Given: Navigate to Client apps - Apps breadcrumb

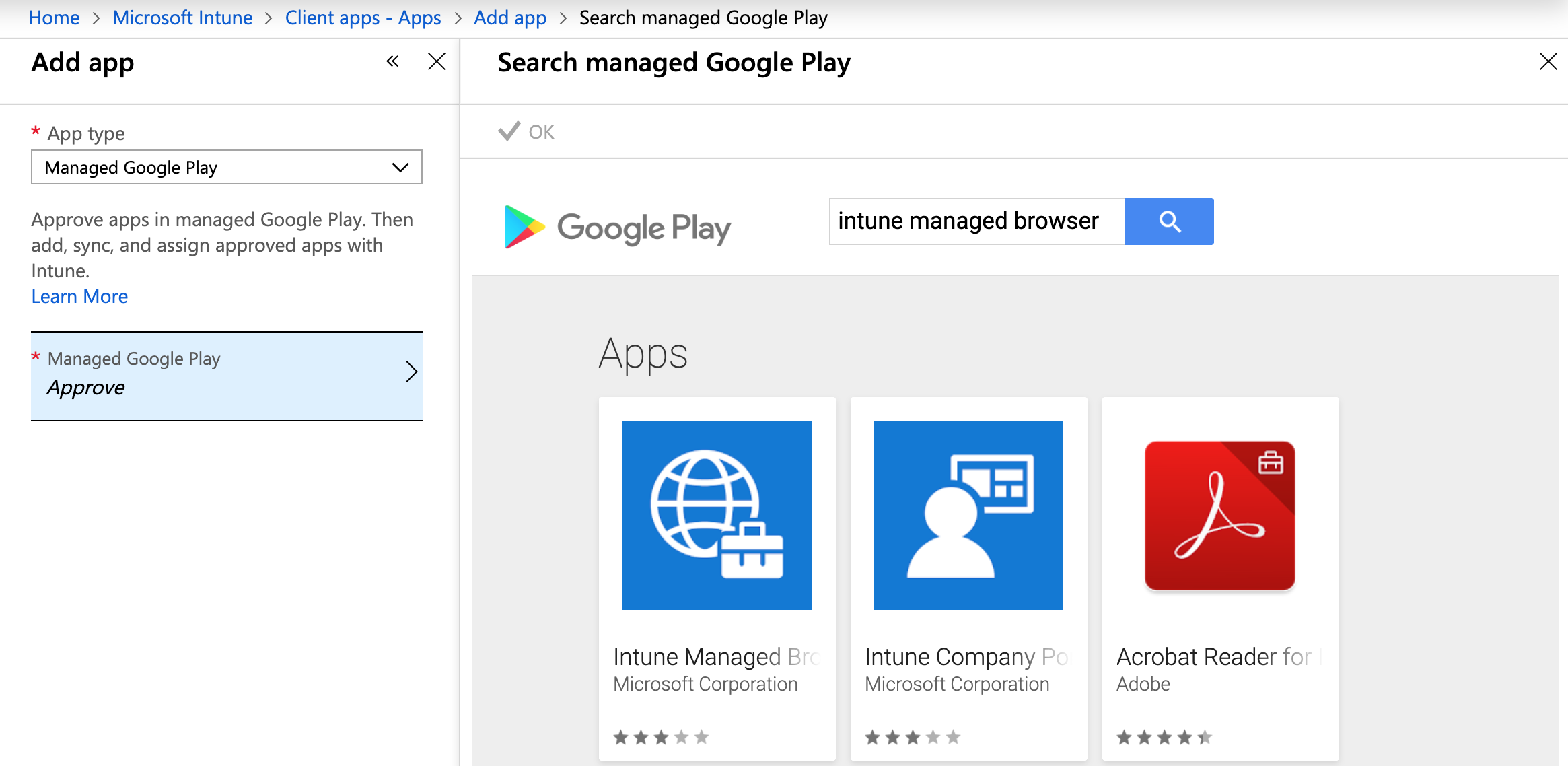Looking at the screenshot, I should click(363, 18).
